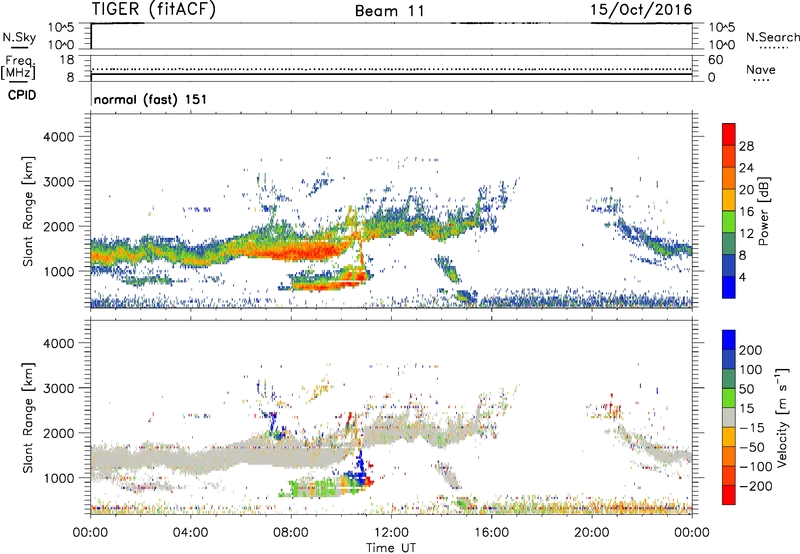Select the Time UT axis label
The height and width of the screenshot is (554, 800).
pos(391,547)
